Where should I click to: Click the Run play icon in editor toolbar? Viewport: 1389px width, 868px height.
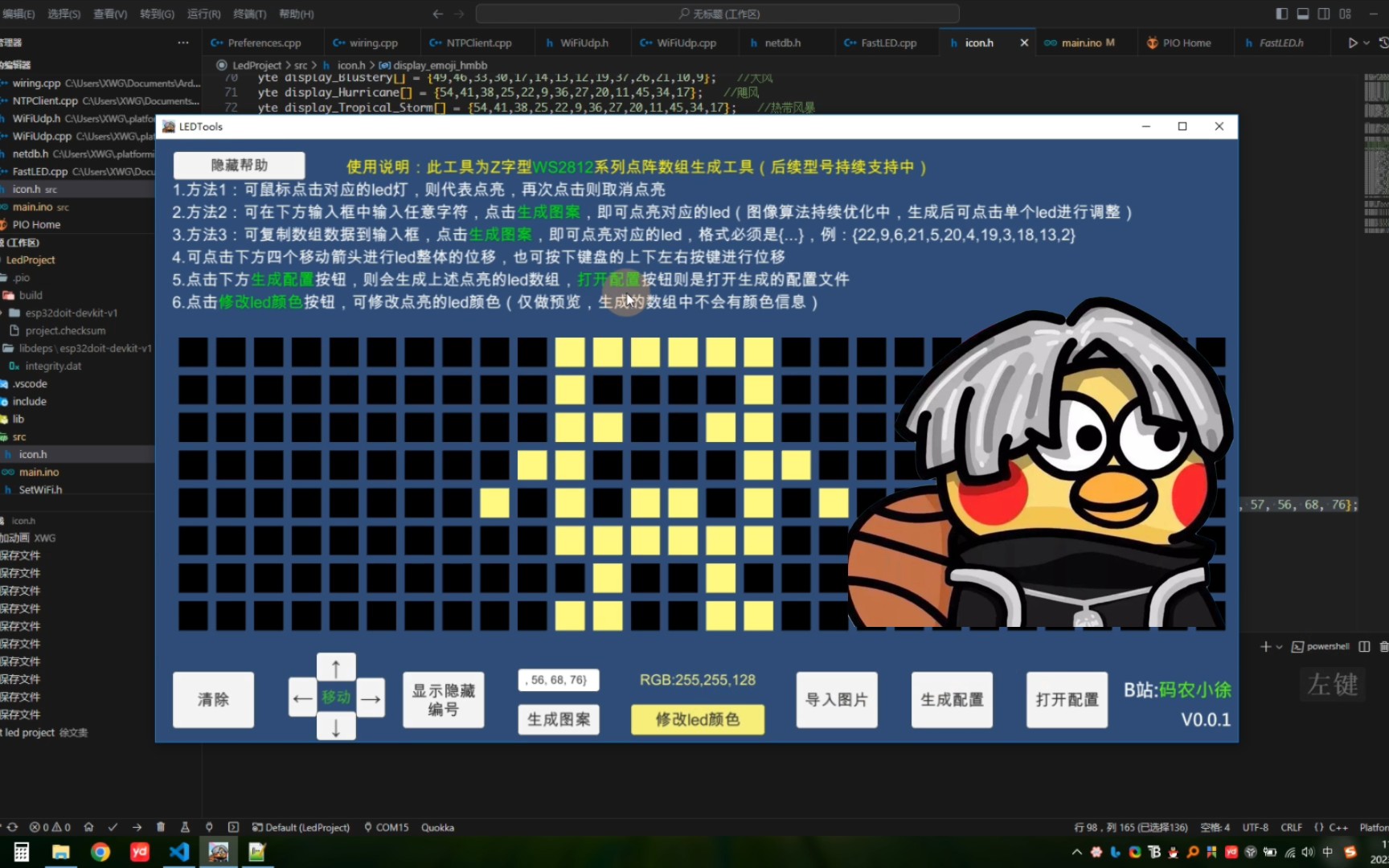pyautogui.click(x=1353, y=43)
